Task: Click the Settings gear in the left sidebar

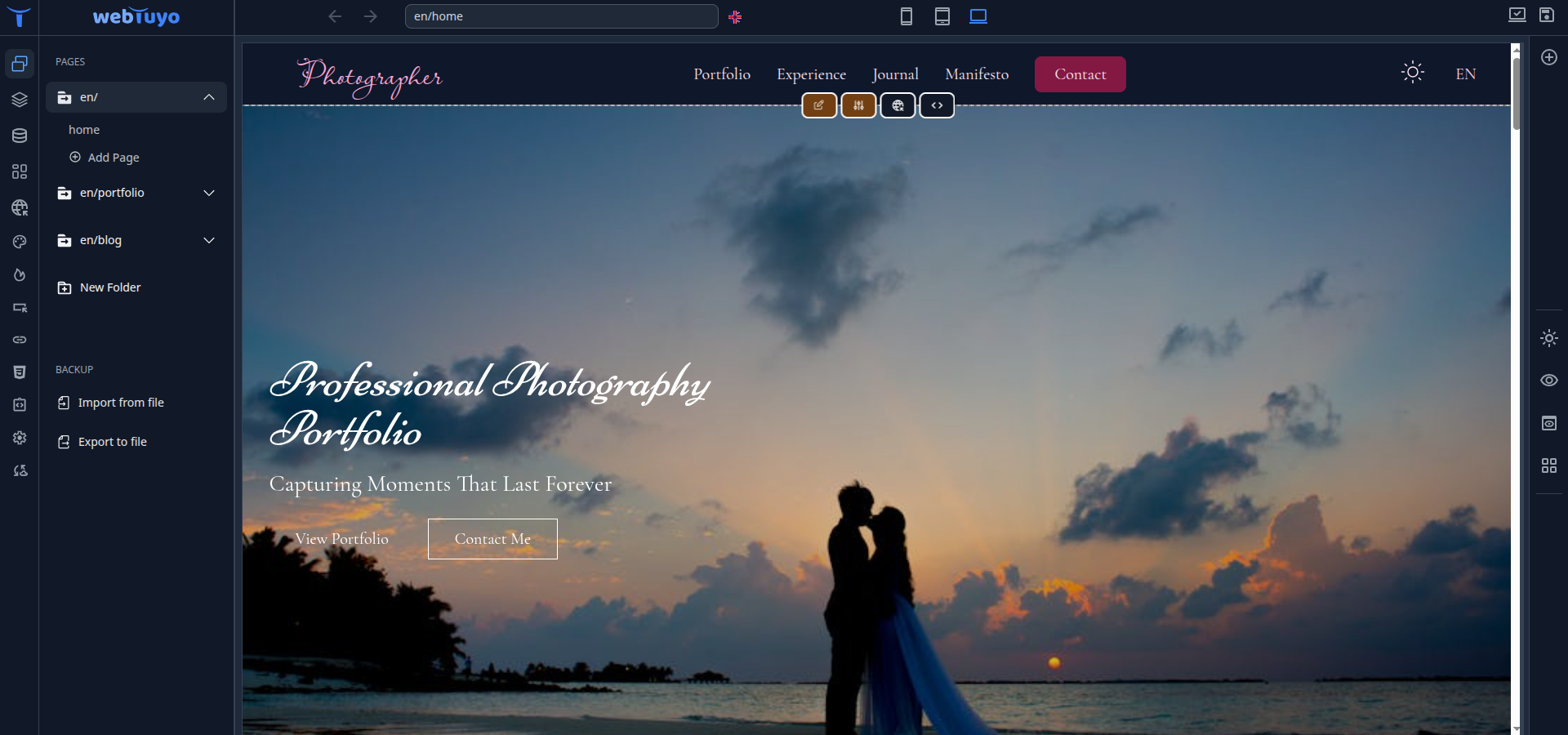Action: [20, 438]
